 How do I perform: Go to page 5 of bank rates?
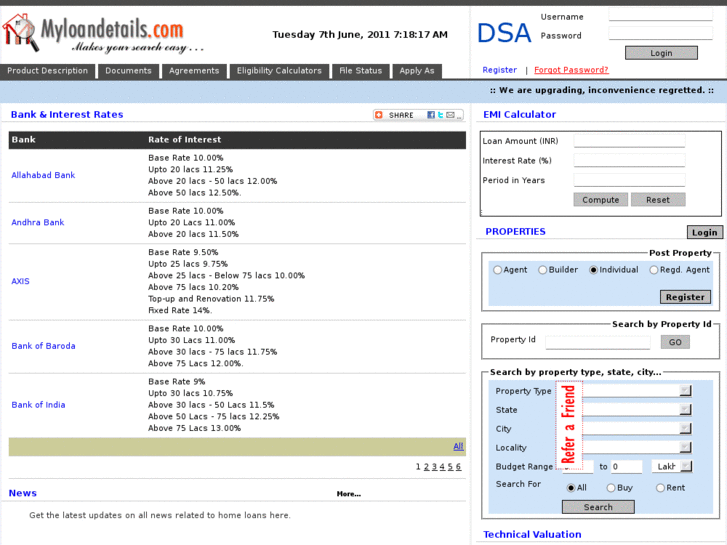tap(450, 467)
